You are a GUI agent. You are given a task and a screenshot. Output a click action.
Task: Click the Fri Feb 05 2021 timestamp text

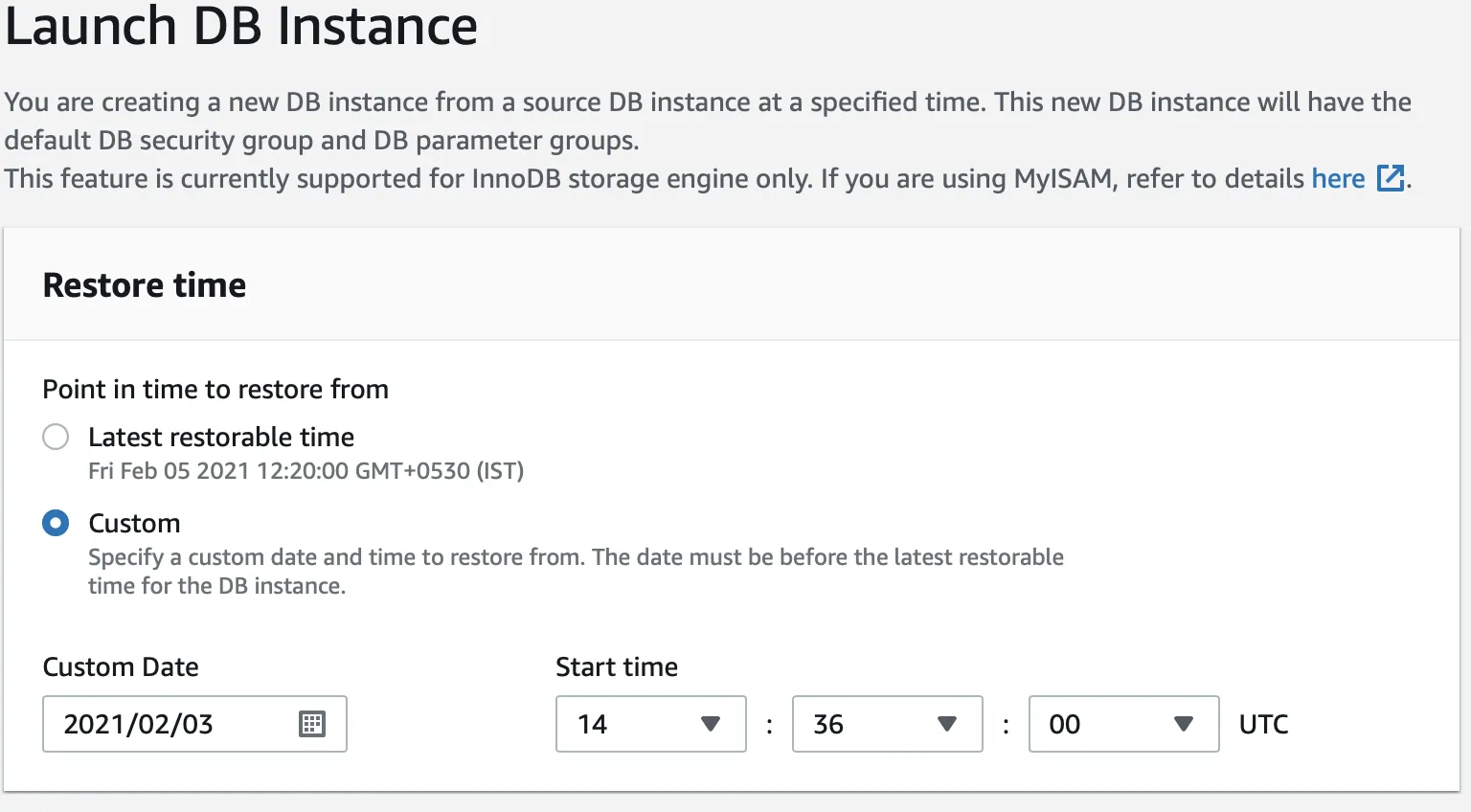(306, 471)
